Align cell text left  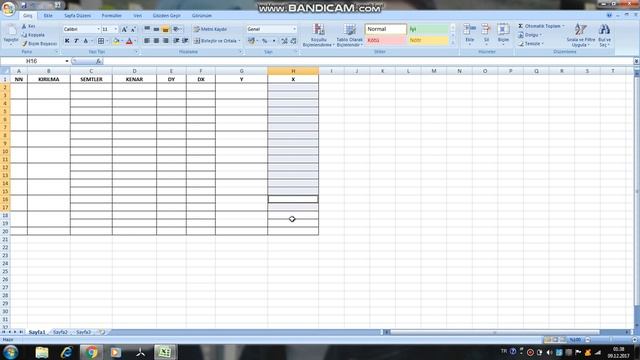[147, 41]
